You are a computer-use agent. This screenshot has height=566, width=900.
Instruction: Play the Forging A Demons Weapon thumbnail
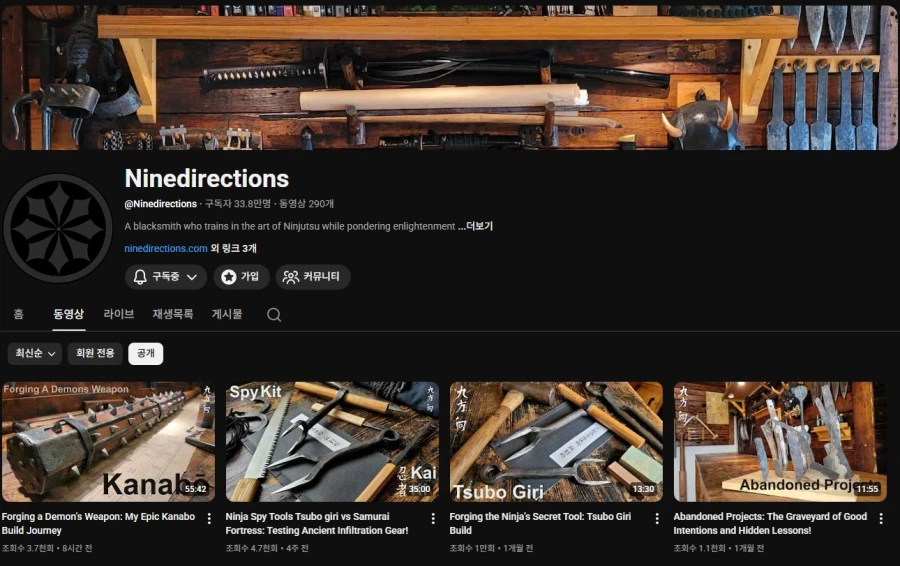tap(108, 441)
